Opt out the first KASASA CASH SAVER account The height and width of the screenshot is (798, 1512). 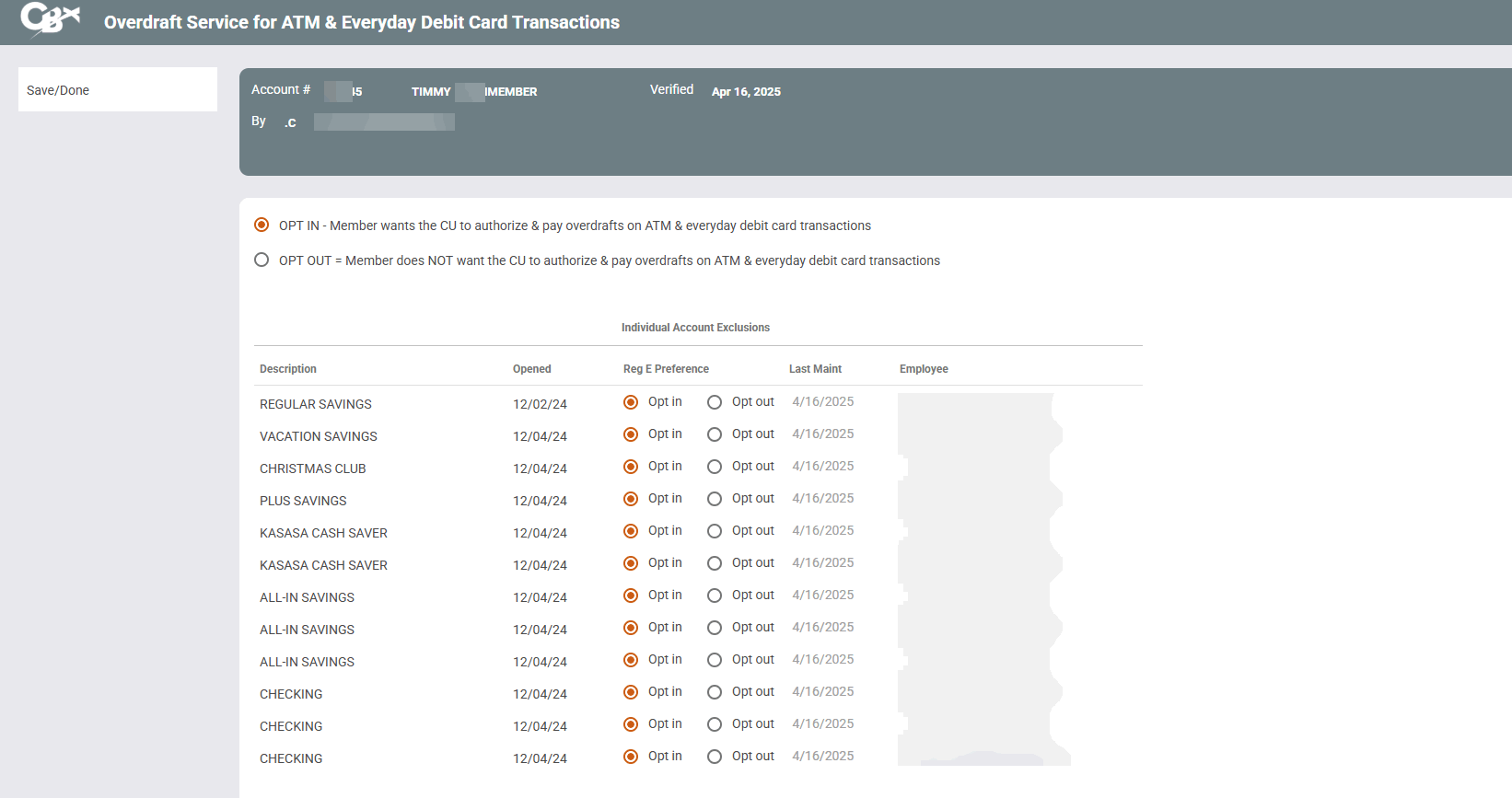715,531
